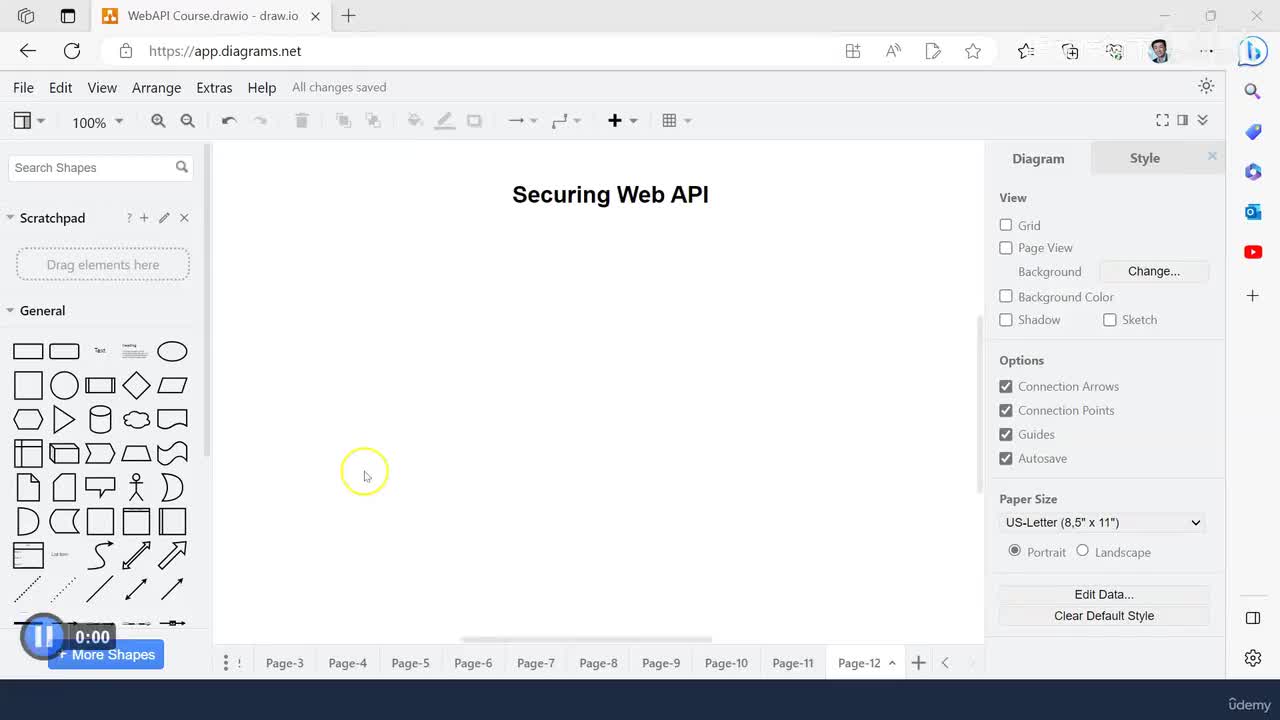Select the Landscape orientation radio

pos(1082,551)
